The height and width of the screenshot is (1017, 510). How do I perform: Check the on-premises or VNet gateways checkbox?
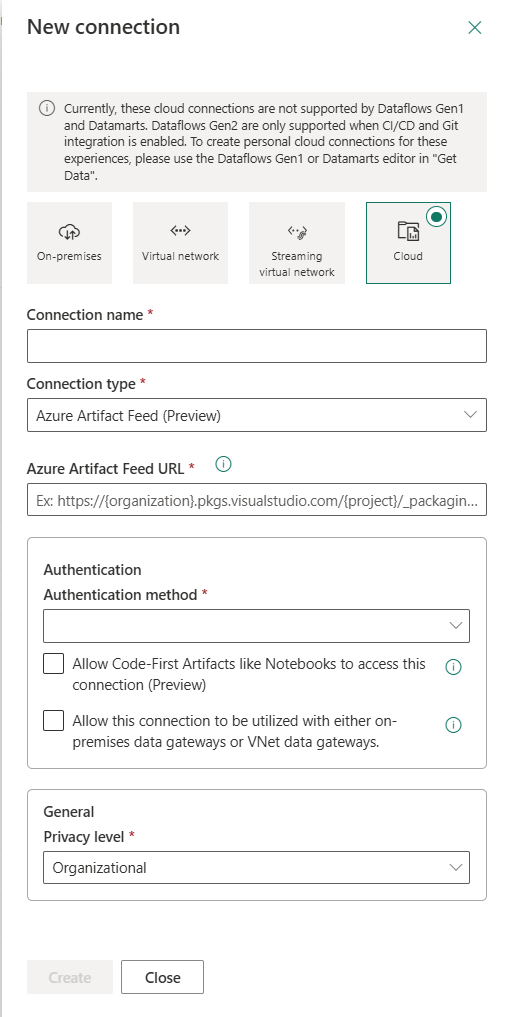(x=53, y=721)
